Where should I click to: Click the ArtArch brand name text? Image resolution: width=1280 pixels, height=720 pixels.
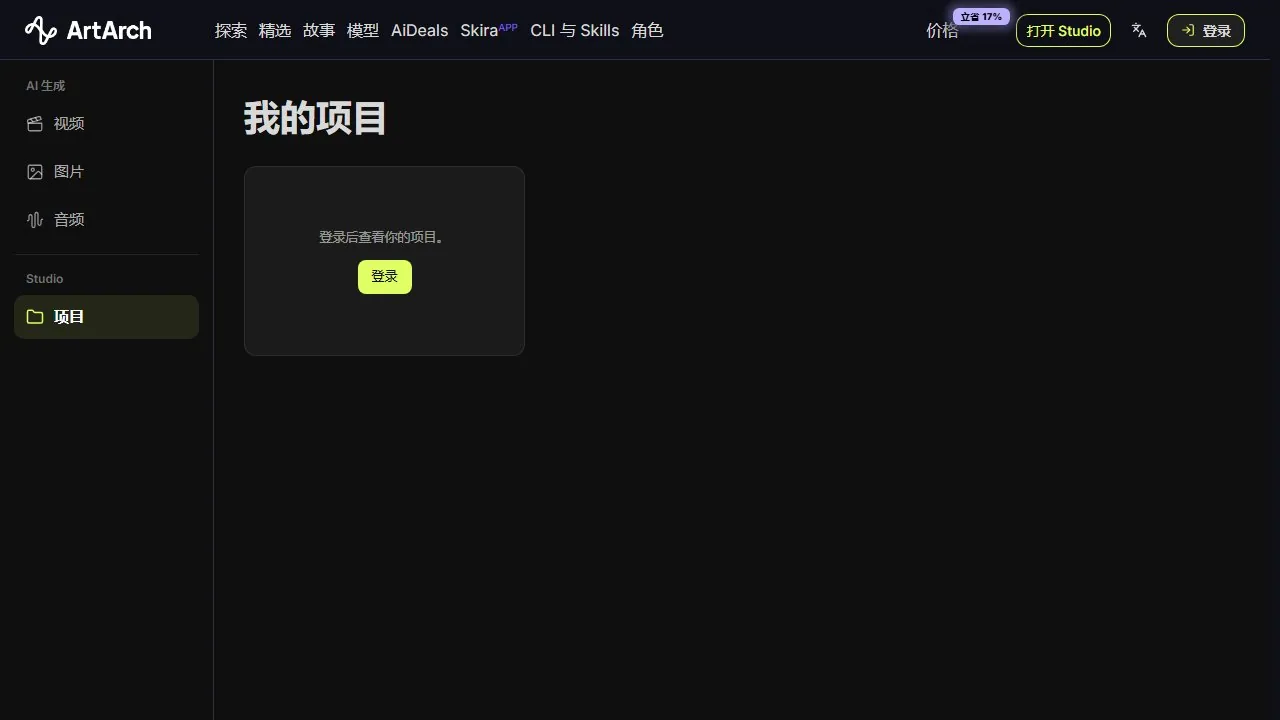tap(109, 31)
